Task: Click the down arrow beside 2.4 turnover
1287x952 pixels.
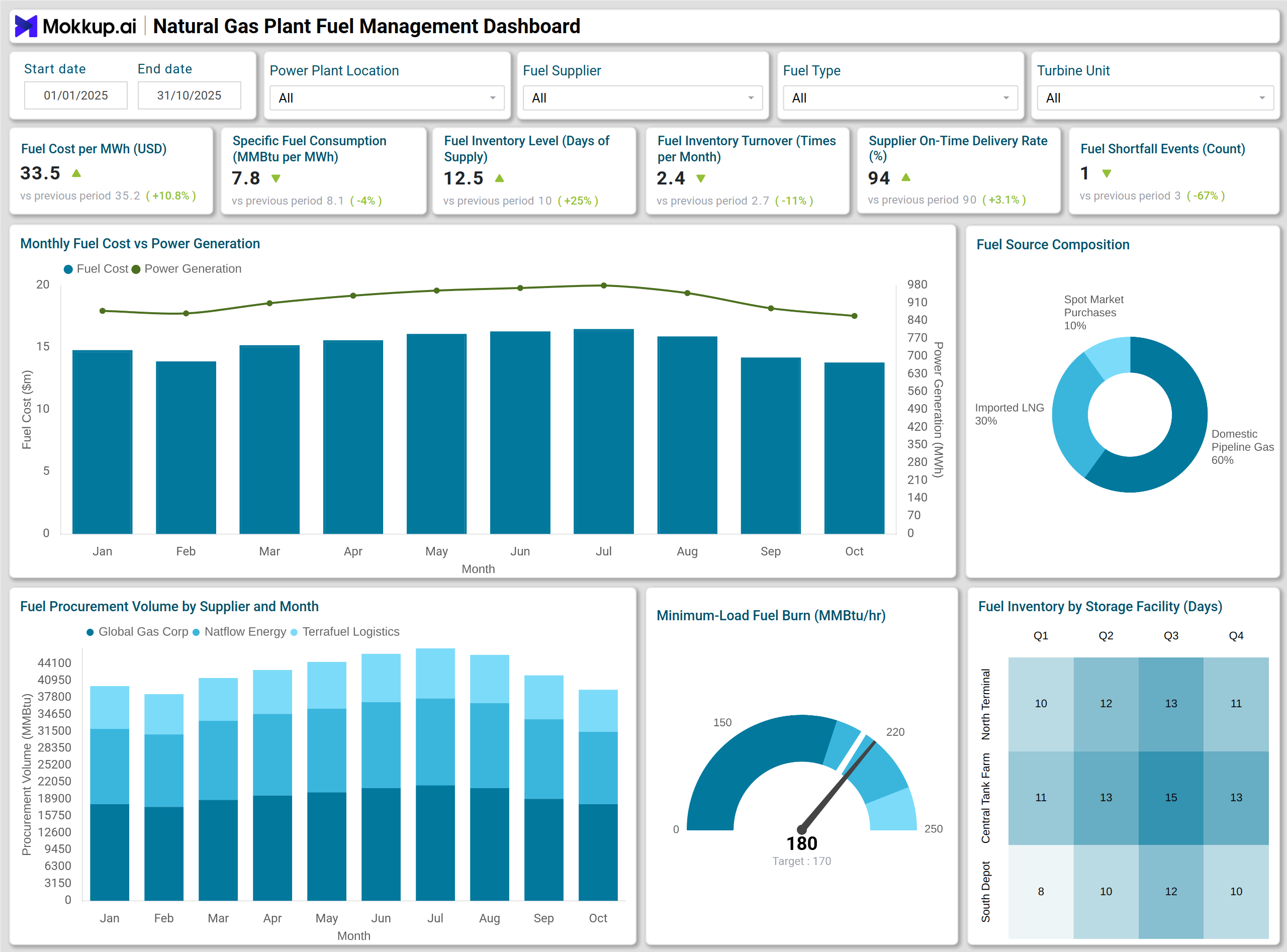Action: [701, 178]
